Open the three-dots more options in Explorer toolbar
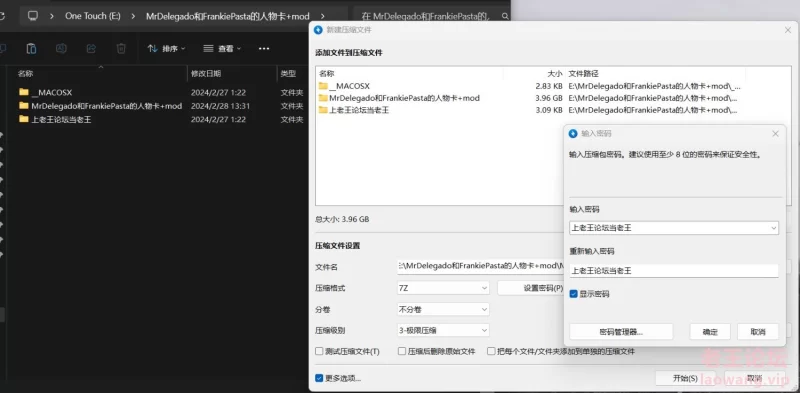 [x=263, y=48]
